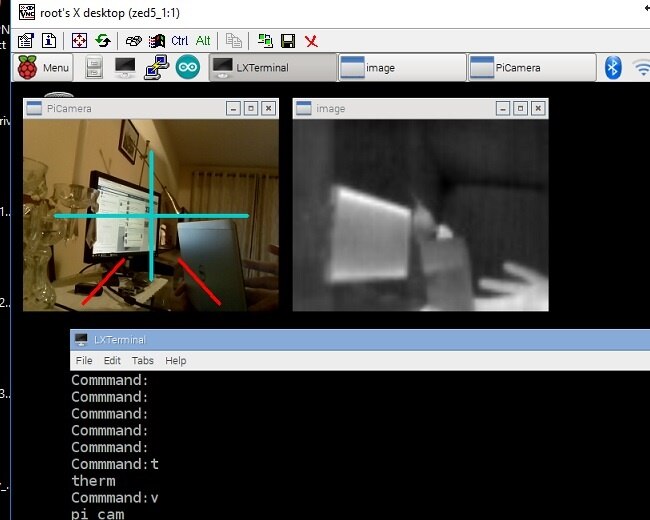Launch terminal via panel monitor icon
650x520 pixels.
pyautogui.click(x=125, y=68)
